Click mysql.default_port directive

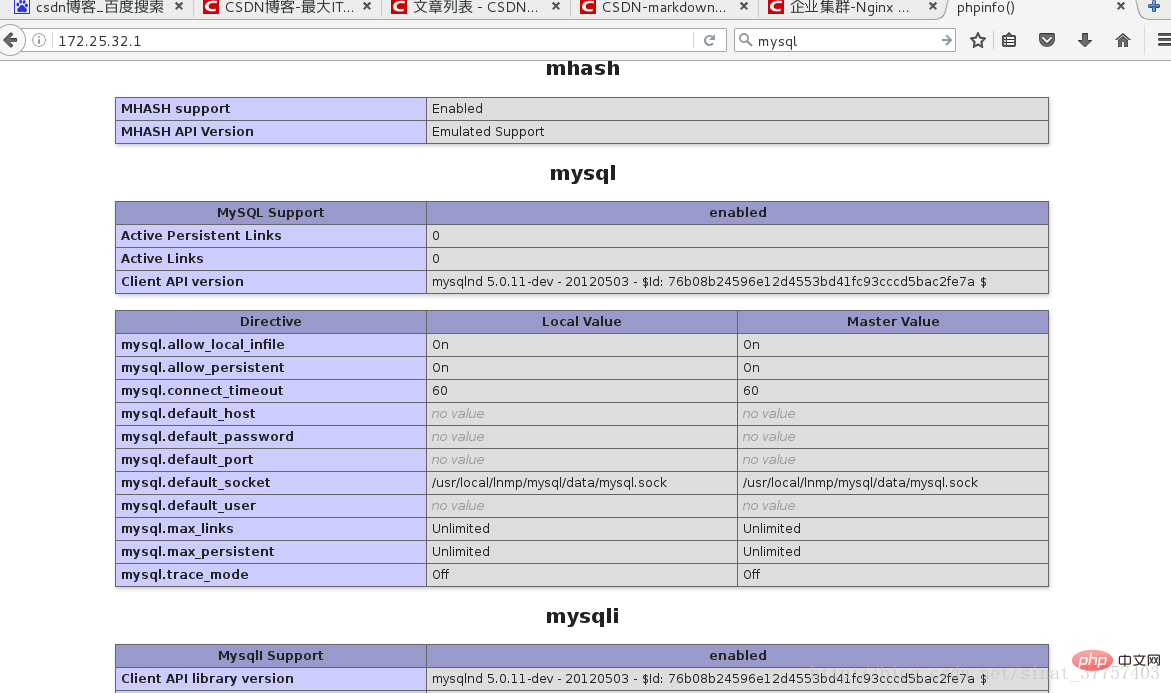(187, 460)
